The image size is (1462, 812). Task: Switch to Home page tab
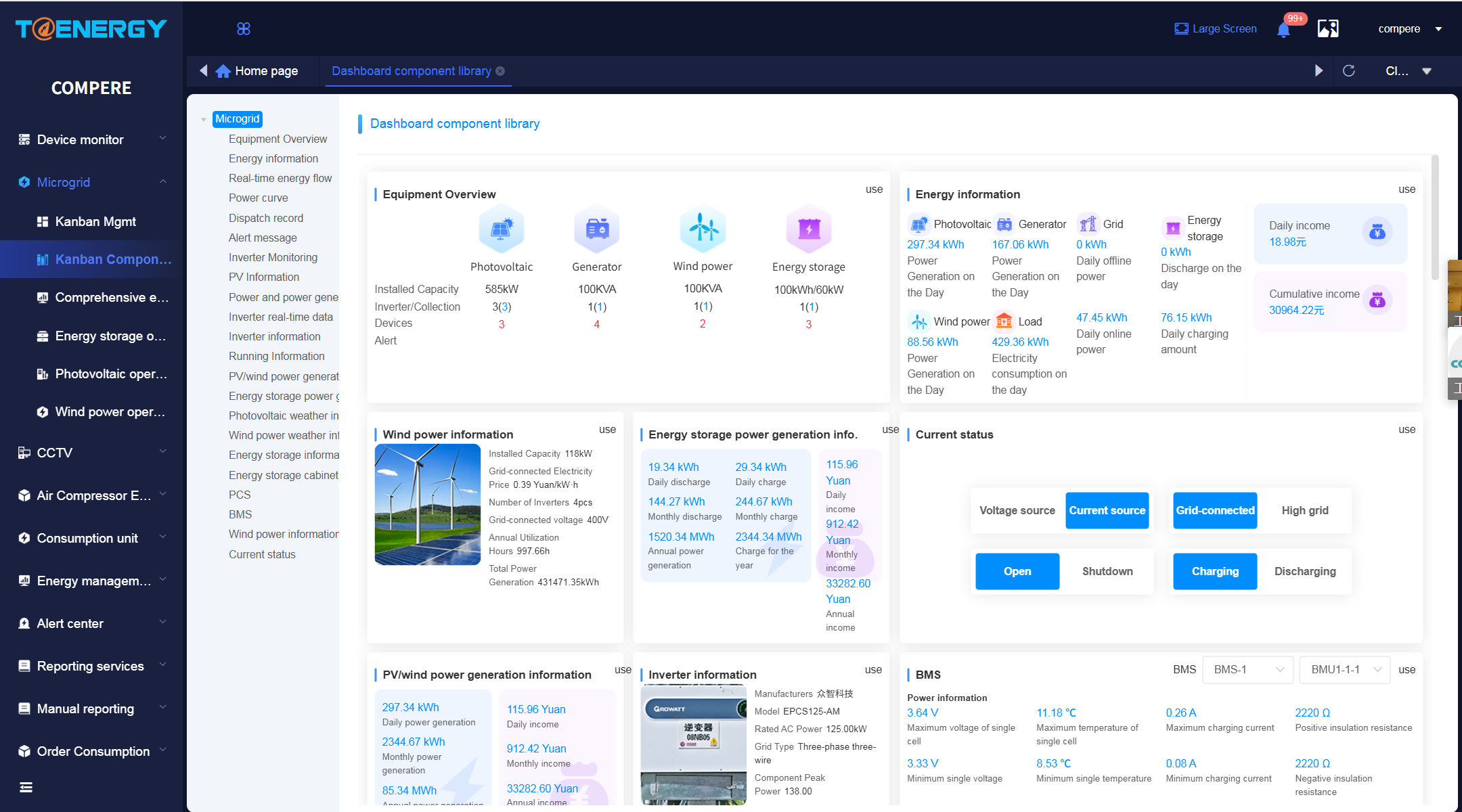[257, 70]
